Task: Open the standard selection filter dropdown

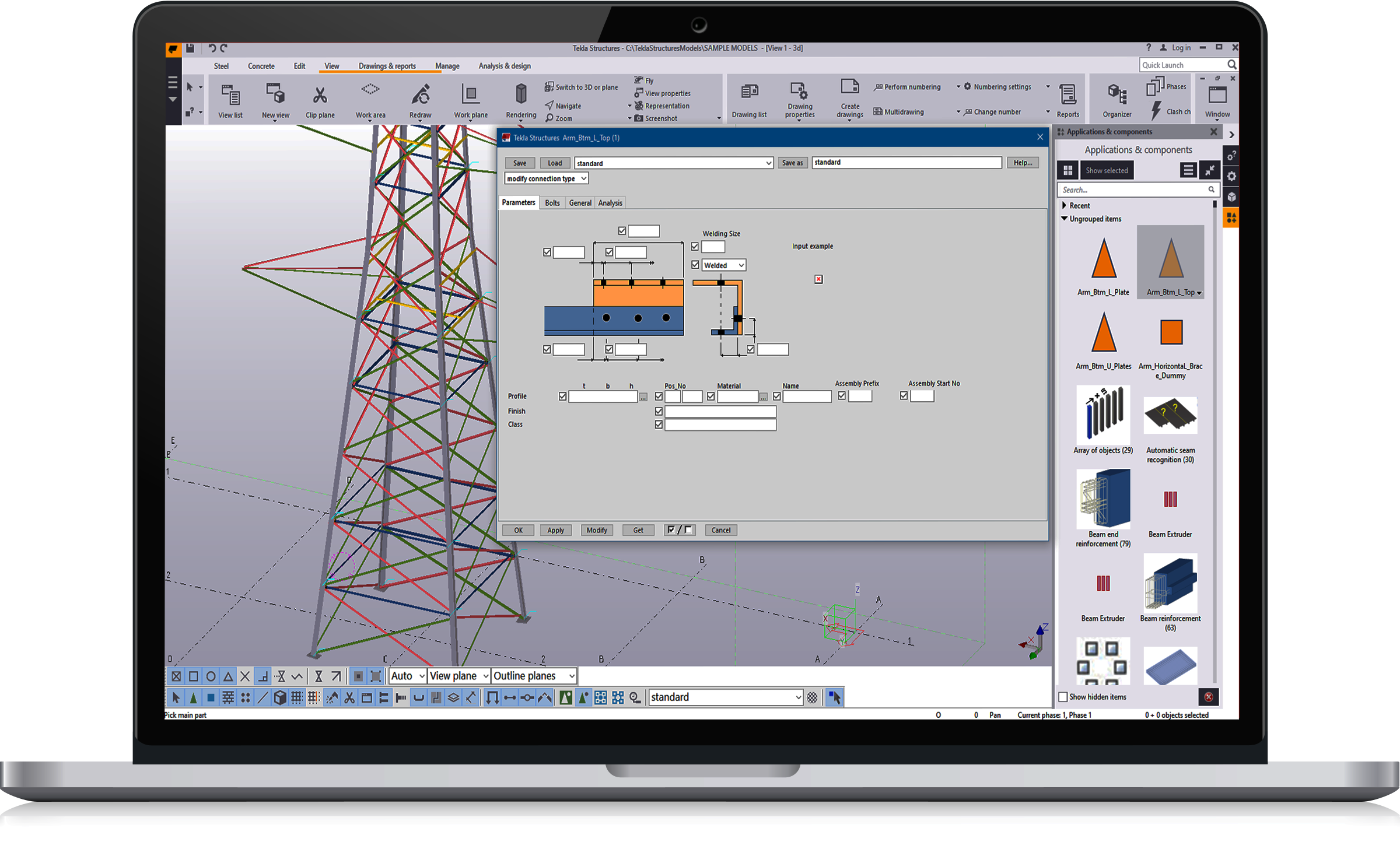Action: [726, 697]
